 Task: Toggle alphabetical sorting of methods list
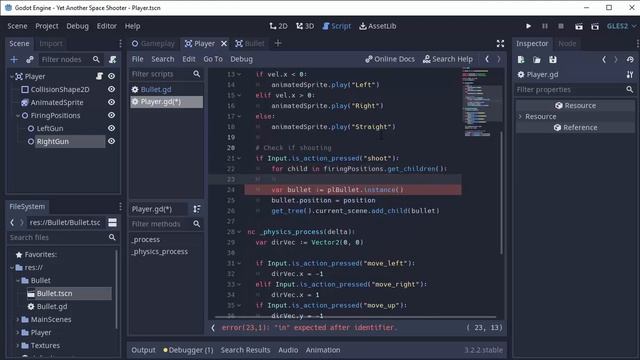pyautogui.click(x=197, y=209)
